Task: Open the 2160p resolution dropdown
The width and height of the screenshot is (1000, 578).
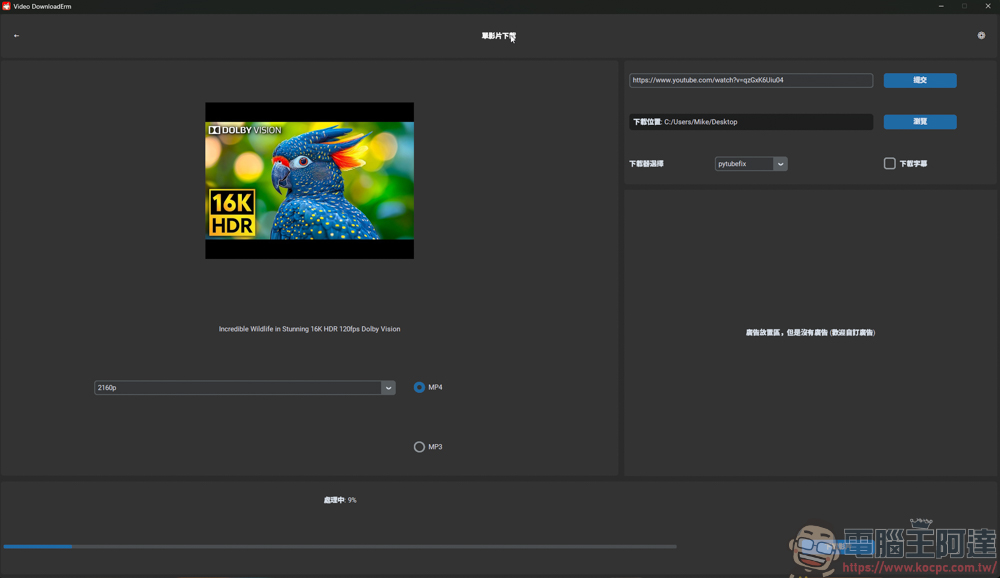Action: 237,388
